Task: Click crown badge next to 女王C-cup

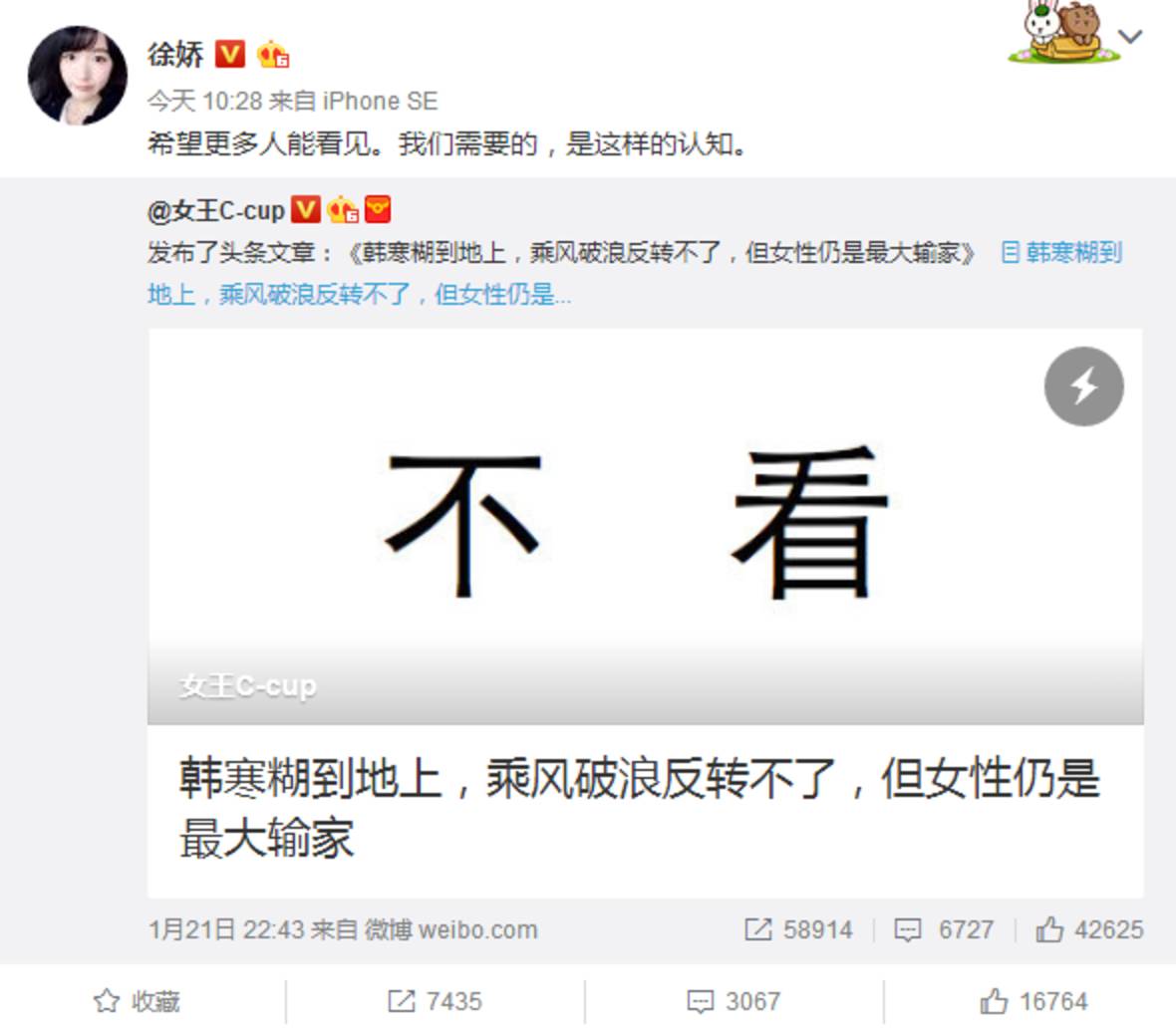Action: (342, 210)
